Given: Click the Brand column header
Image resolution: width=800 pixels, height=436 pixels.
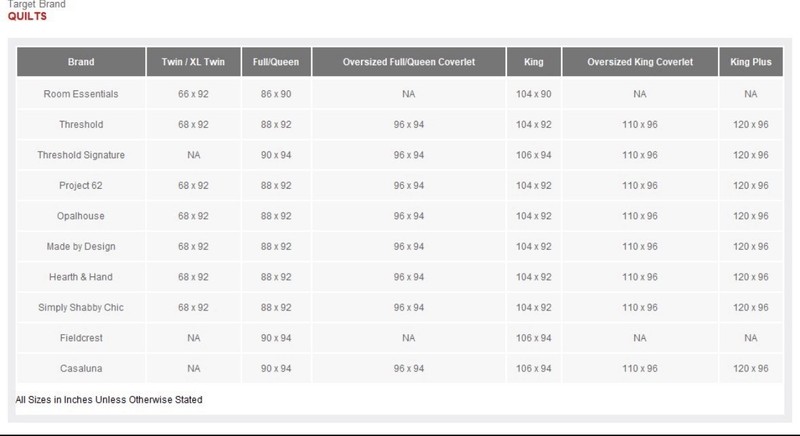Looking at the screenshot, I should [x=81, y=62].
